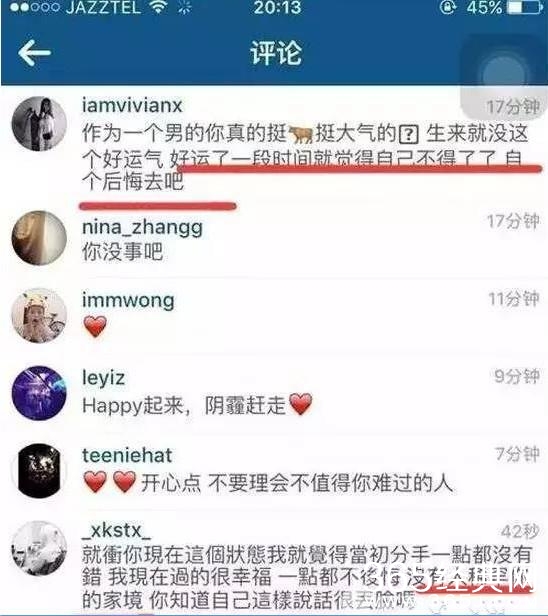Tap the 评论 header title
The image size is (548, 616).
tap(276, 53)
